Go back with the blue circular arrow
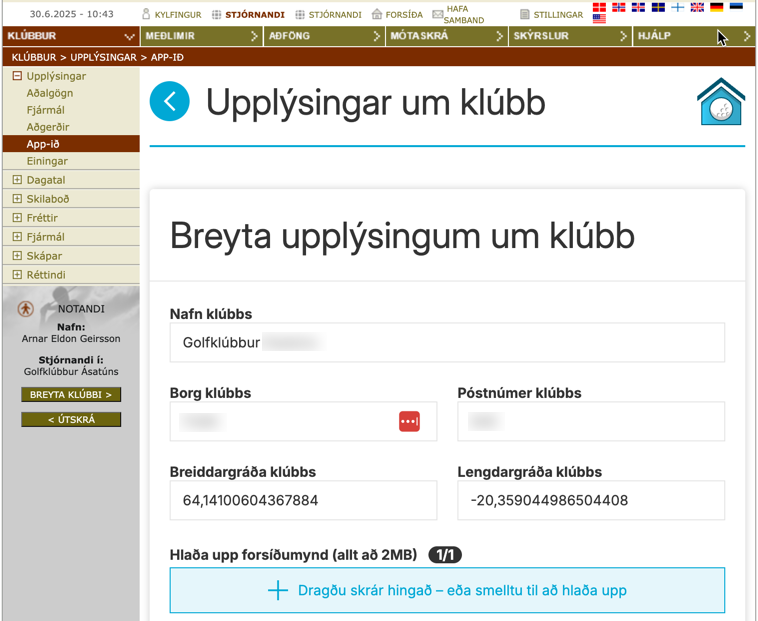The image size is (758, 621). (x=170, y=101)
